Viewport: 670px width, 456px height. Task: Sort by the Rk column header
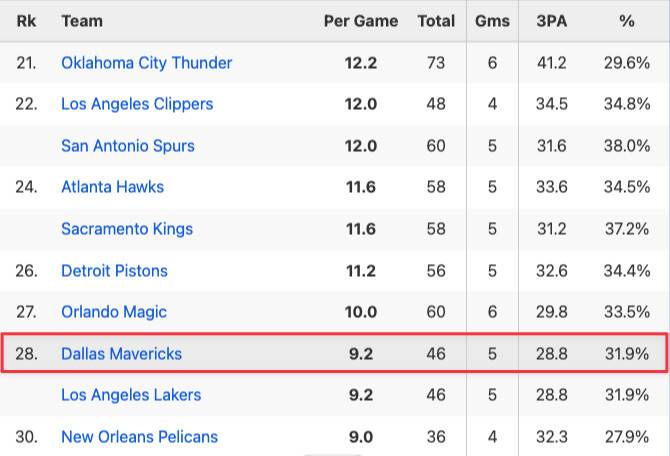point(26,21)
